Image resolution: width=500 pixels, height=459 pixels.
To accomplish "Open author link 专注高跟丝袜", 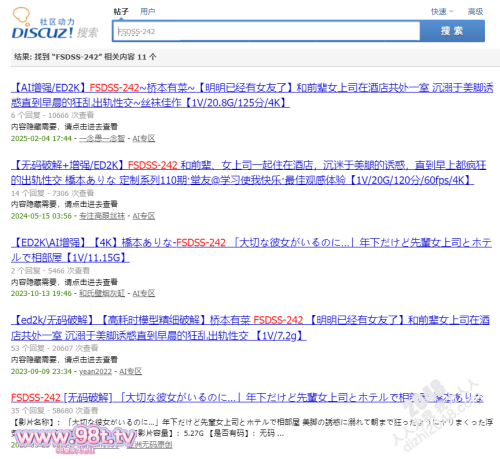I will [x=102, y=216].
